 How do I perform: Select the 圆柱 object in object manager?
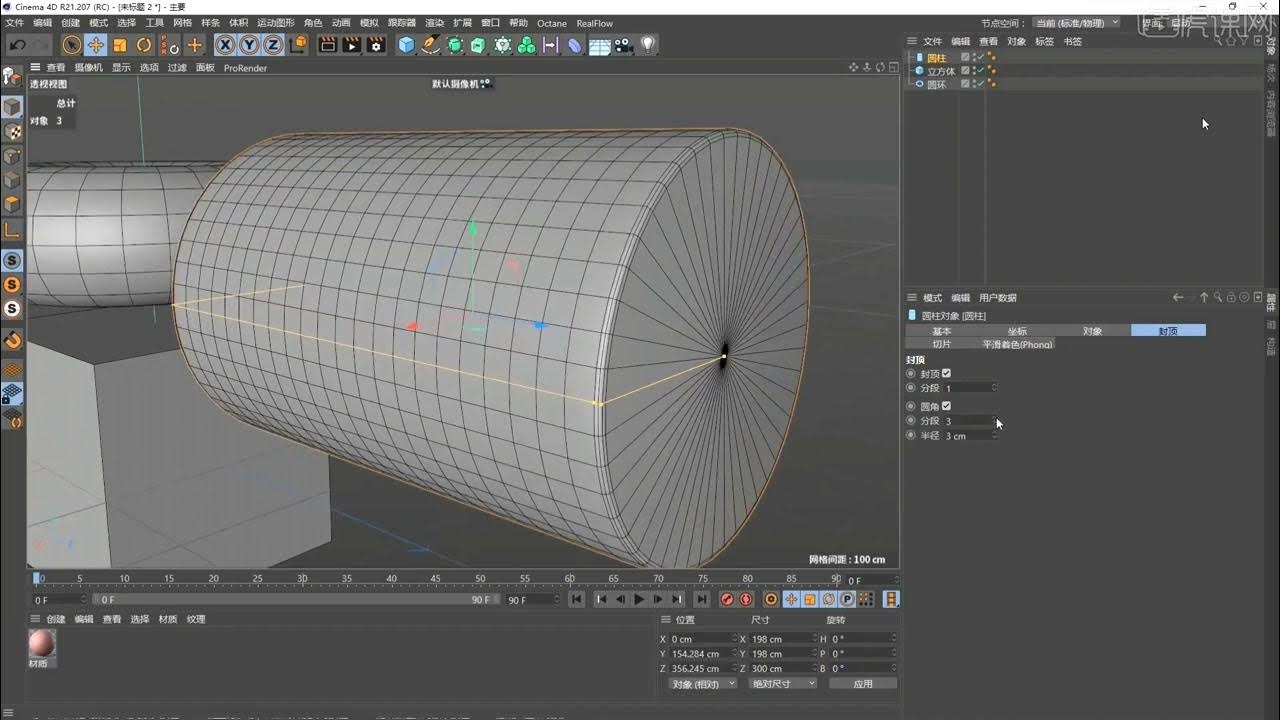pyautogui.click(x=936, y=58)
